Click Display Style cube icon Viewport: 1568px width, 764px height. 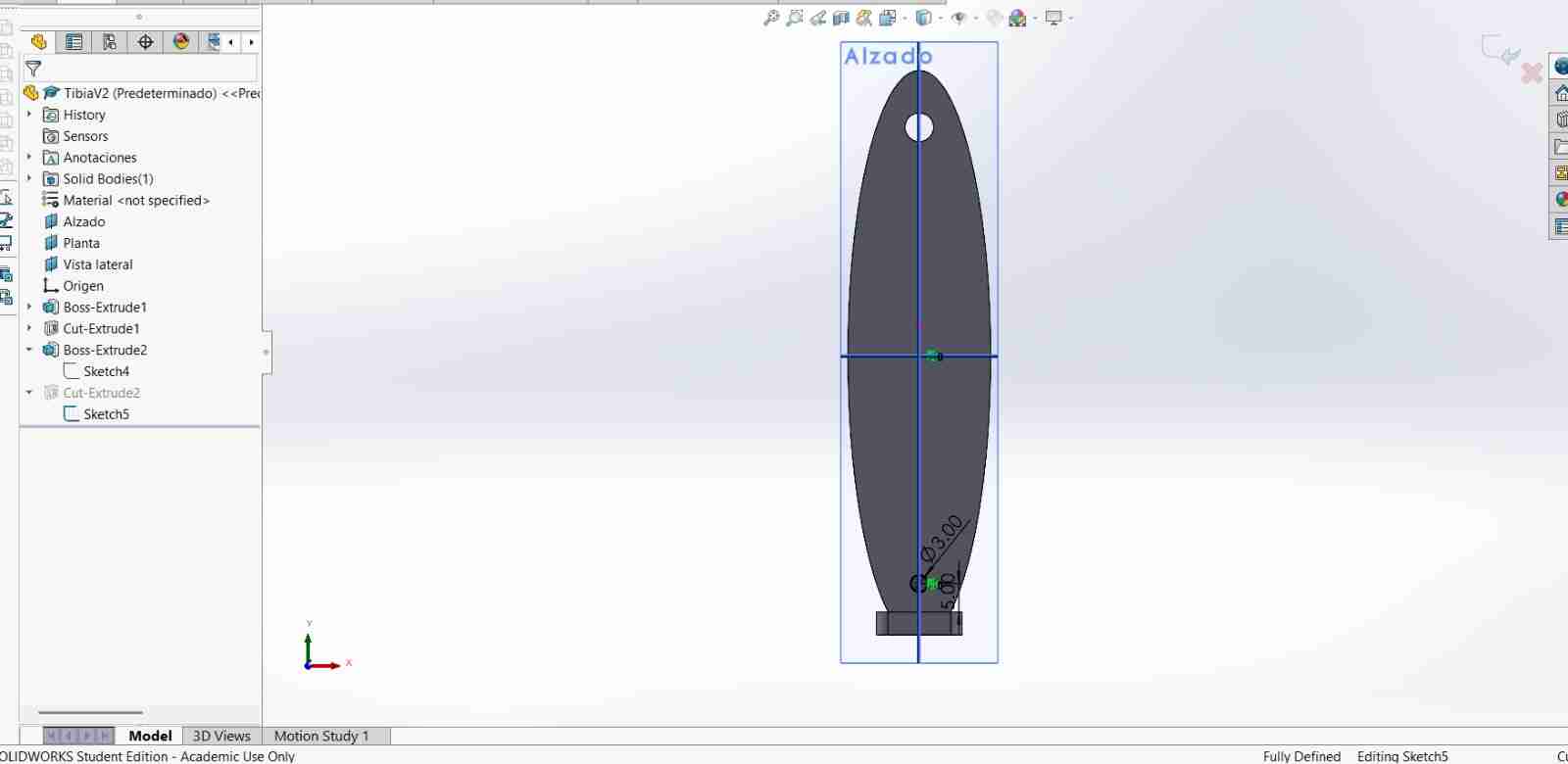click(923, 18)
